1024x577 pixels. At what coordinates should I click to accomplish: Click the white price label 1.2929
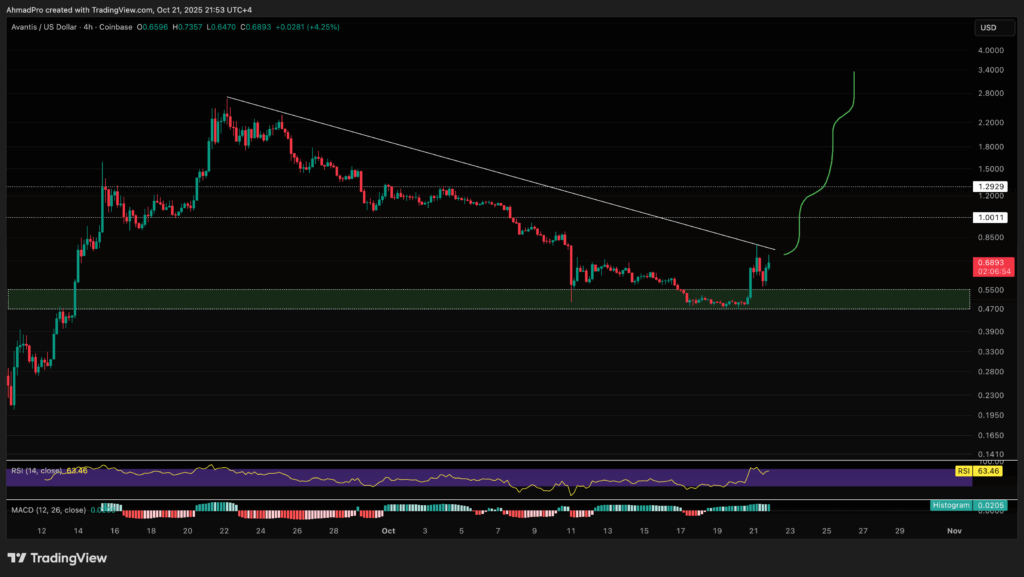tap(992, 186)
